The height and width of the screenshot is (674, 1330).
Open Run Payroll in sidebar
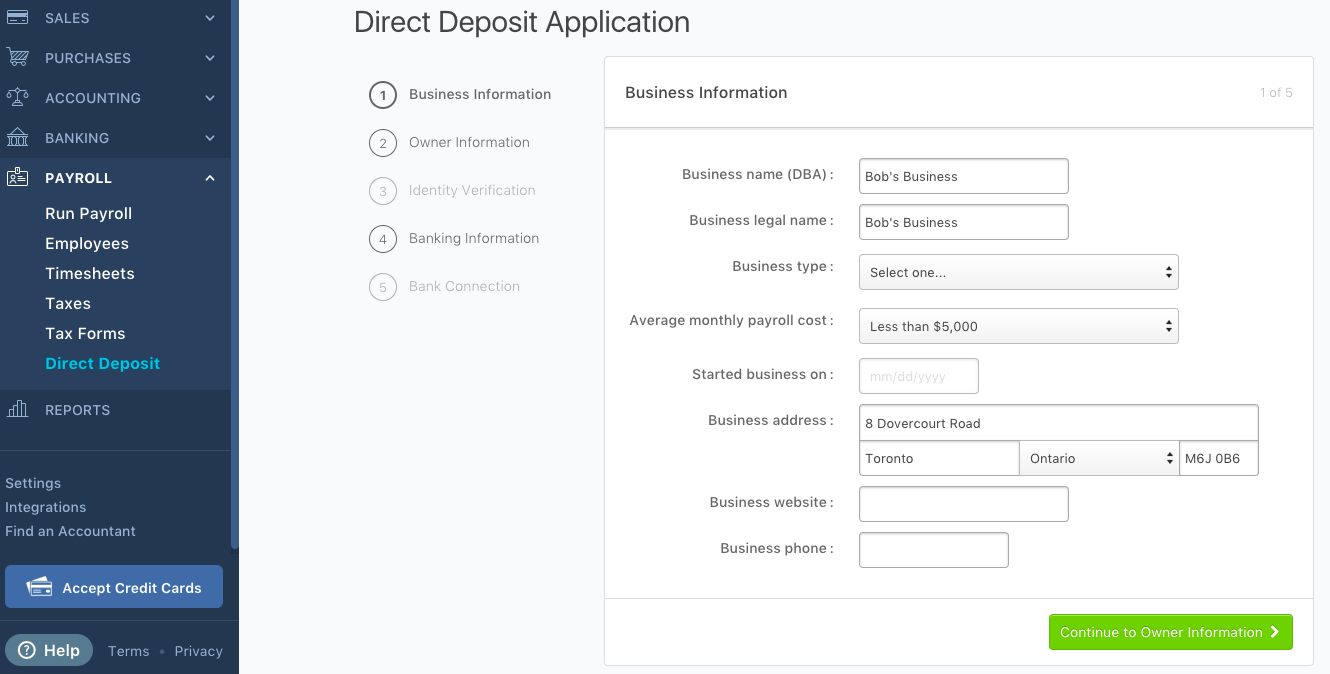(x=88, y=213)
